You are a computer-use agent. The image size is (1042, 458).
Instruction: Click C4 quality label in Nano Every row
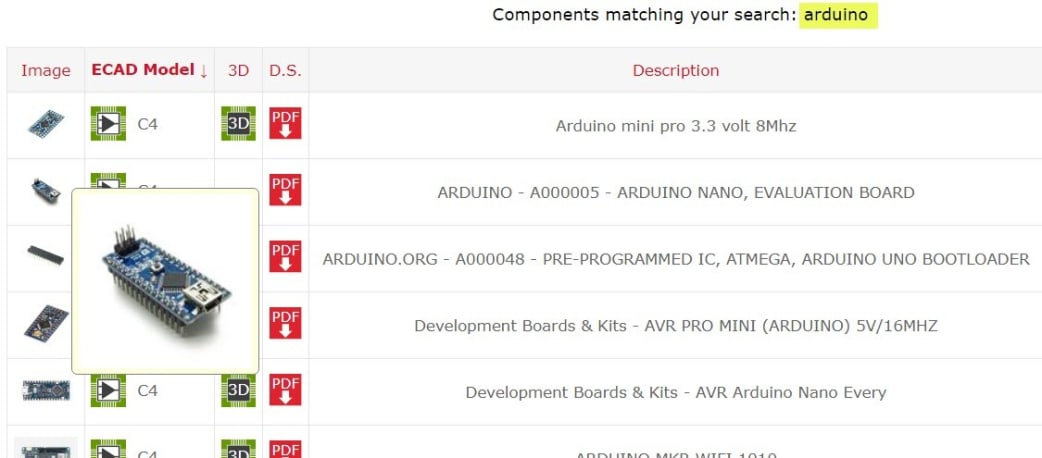point(148,391)
